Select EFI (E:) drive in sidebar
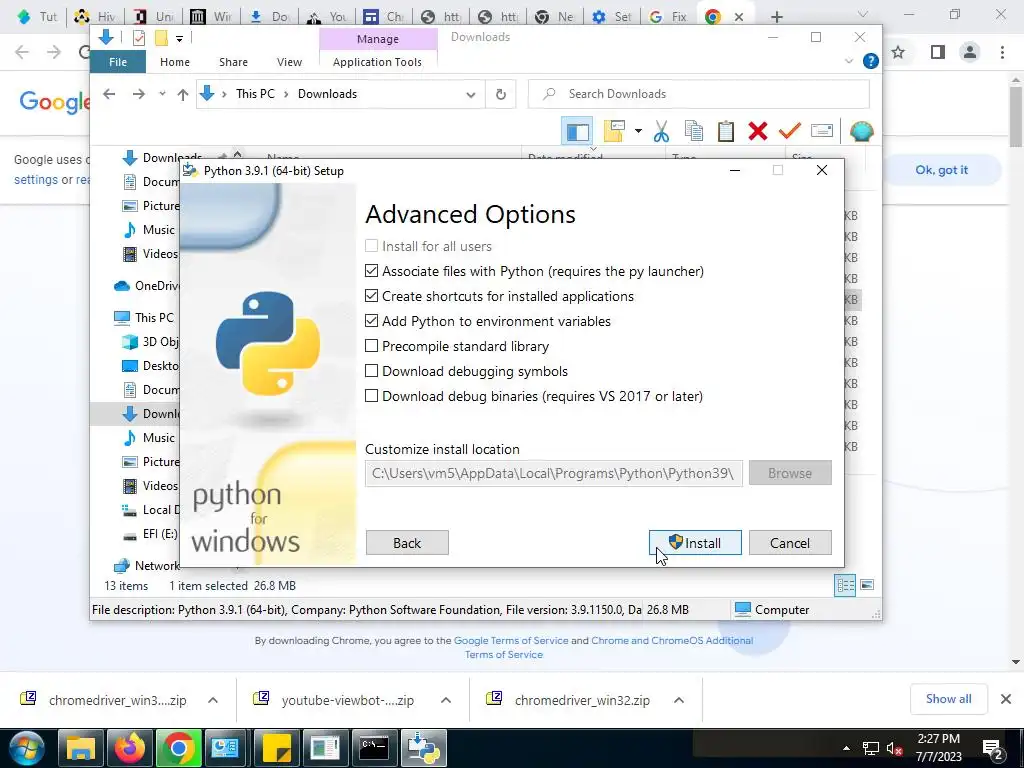The height and width of the screenshot is (768, 1024). (150, 534)
